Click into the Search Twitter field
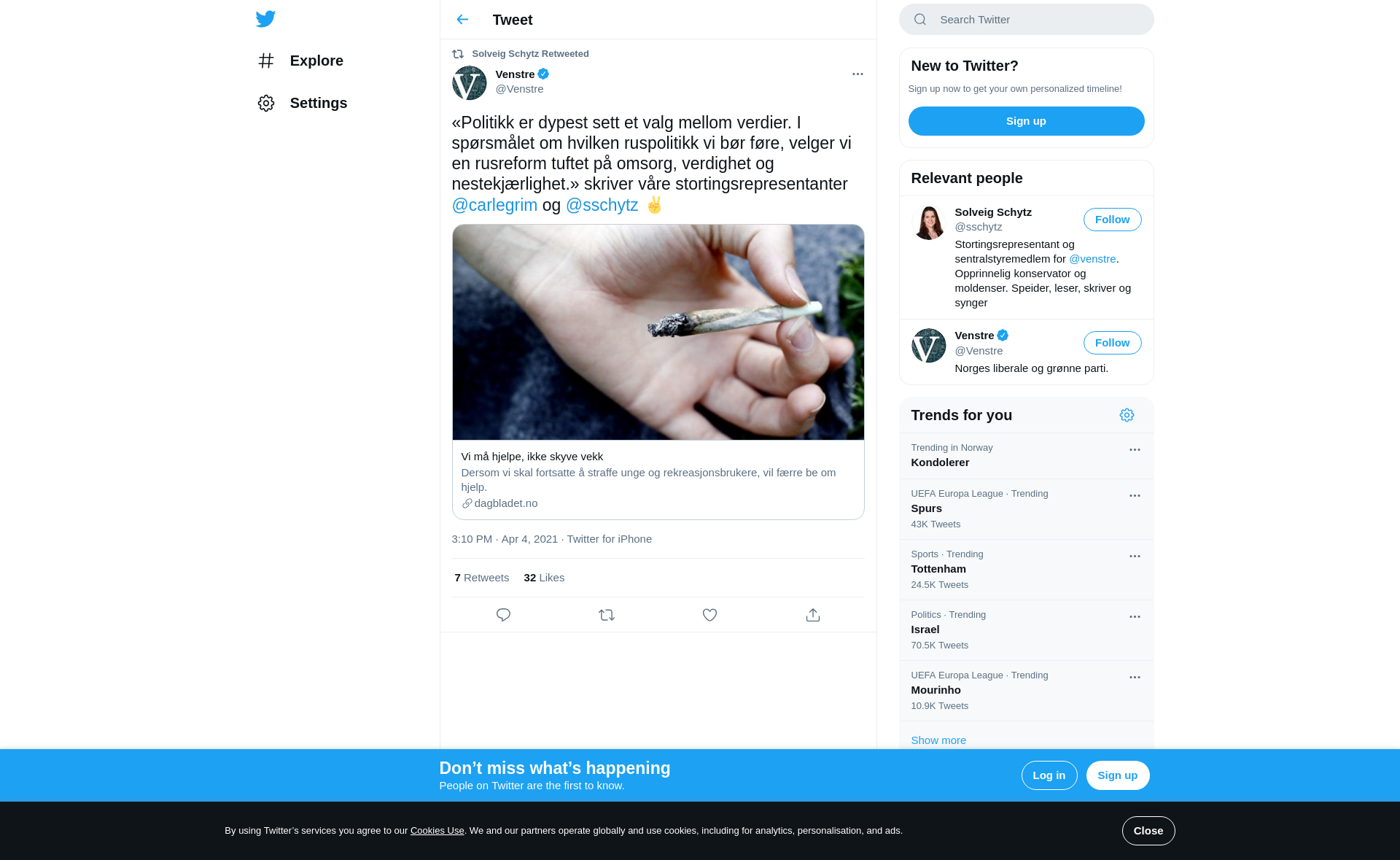Image resolution: width=1400 pixels, height=860 pixels. pyautogui.click(x=1026, y=20)
